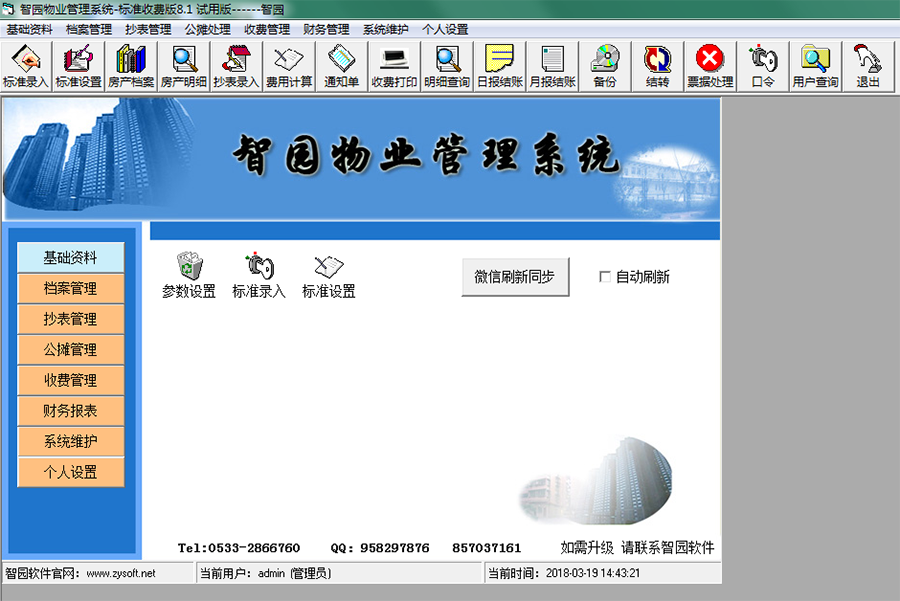The image size is (900, 601).
Task: Select 抄表管理 in the sidebar
Action: point(71,319)
